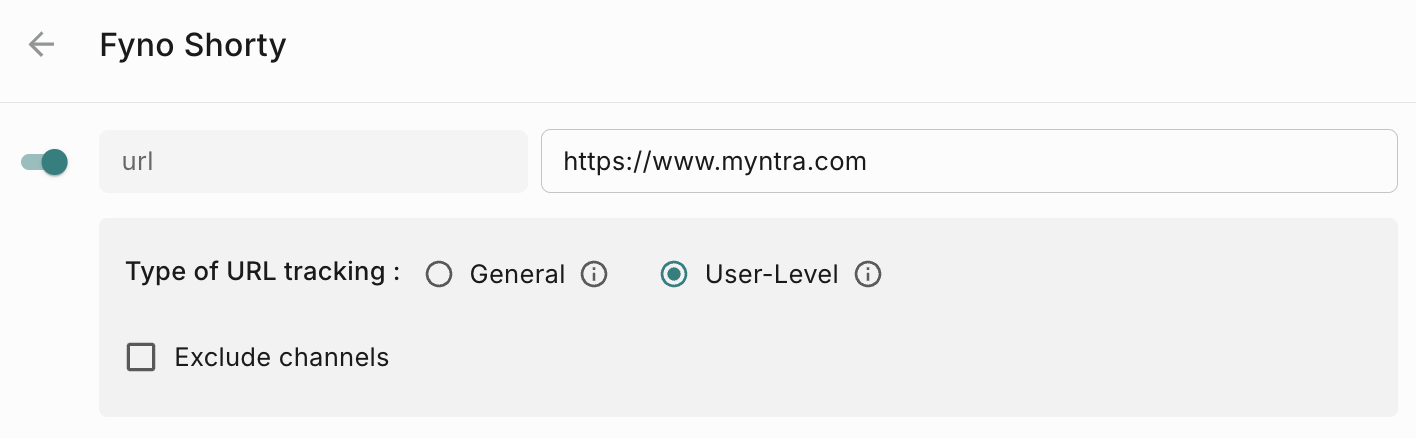Click the "Type of URL tracking" label

click(262, 272)
